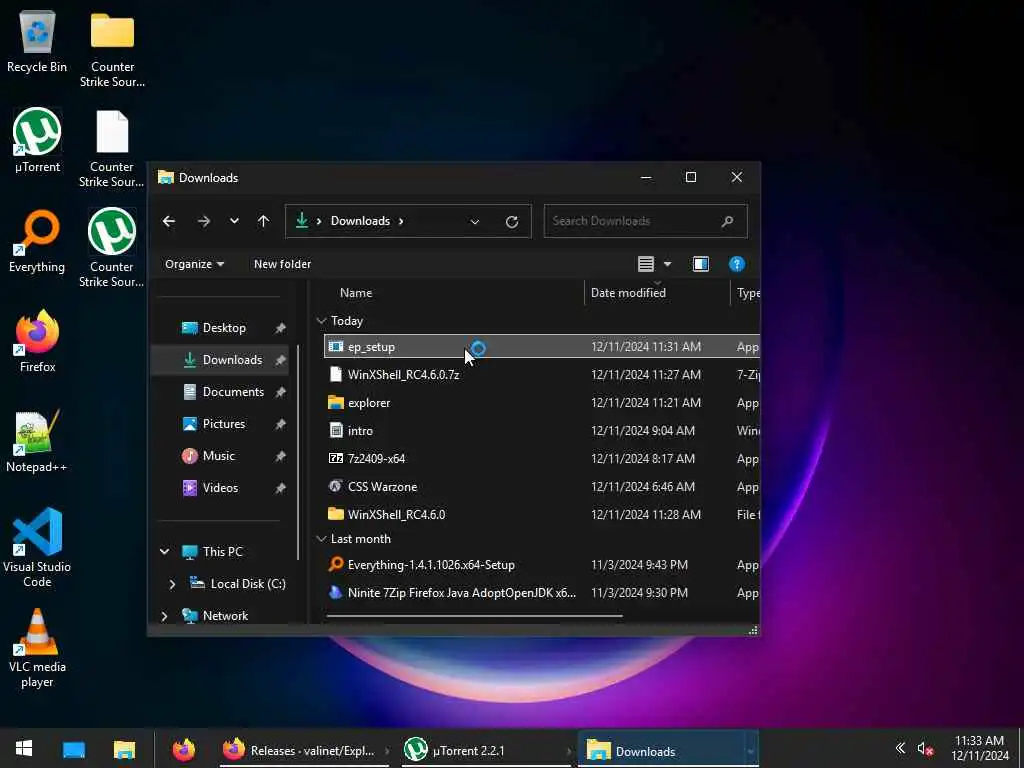Image resolution: width=1024 pixels, height=768 pixels.
Task: Open view options dropdown arrow
Action: [667, 264]
